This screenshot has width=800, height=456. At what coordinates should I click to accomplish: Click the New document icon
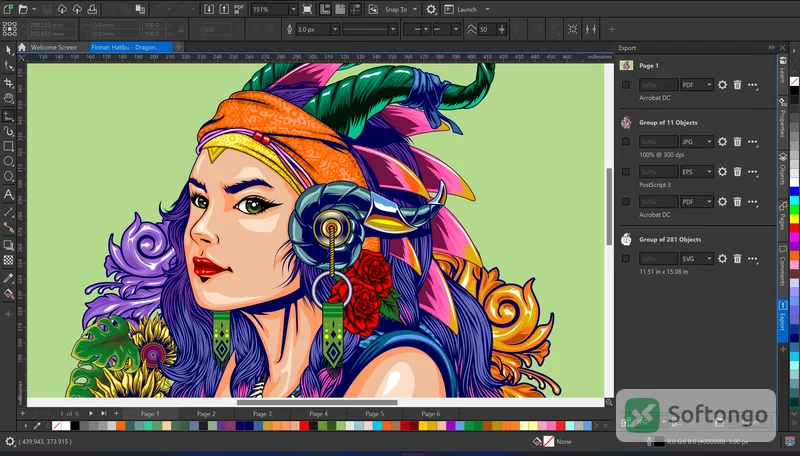8,9
